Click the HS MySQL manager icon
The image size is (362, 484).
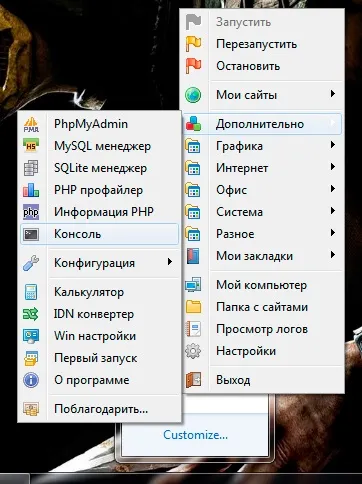point(31,146)
